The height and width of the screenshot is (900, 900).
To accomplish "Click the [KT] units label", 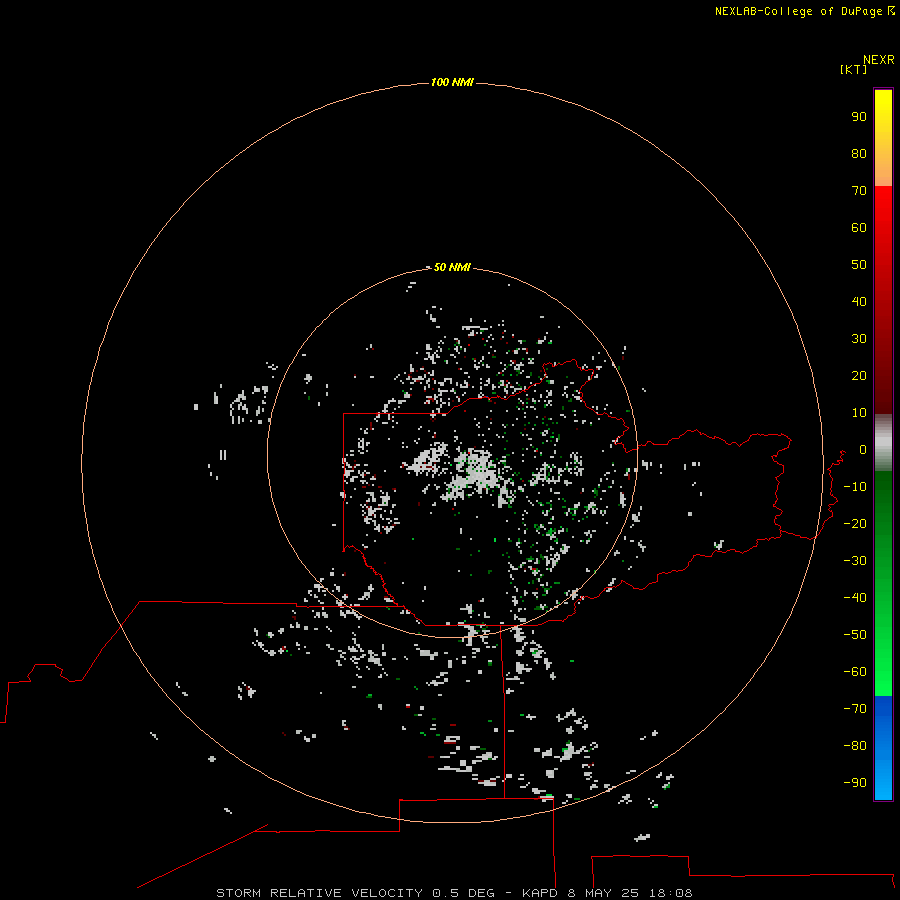I will point(853,69).
